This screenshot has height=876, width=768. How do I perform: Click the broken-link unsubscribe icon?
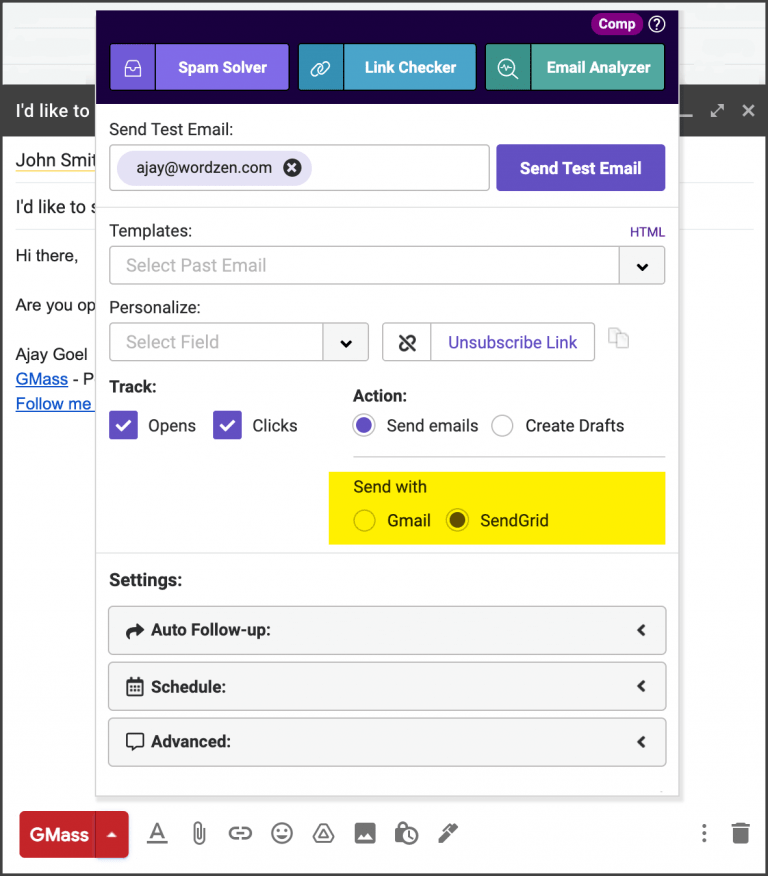click(407, 342)
